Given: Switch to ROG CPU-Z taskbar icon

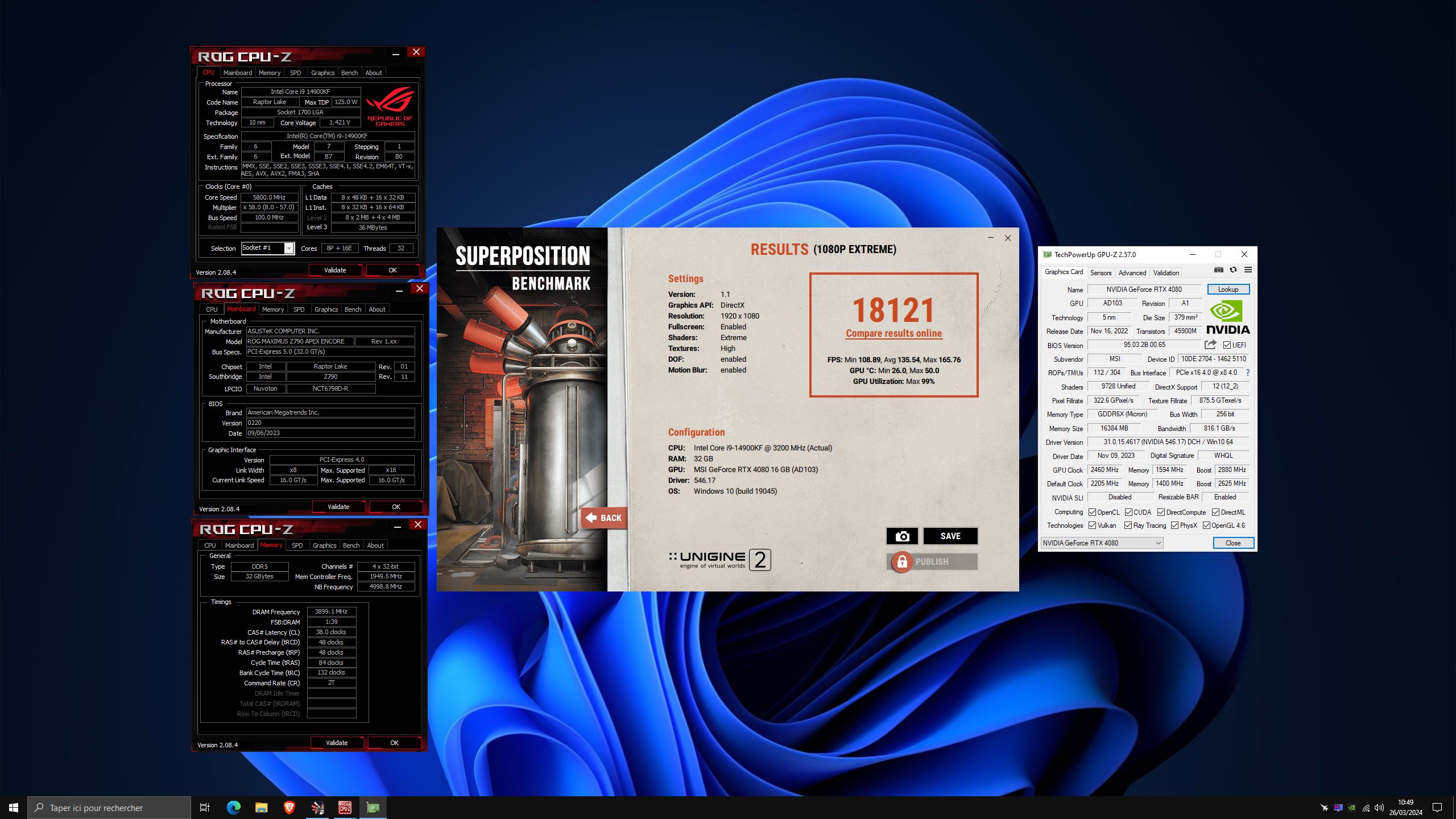Looking at the screenshot, I should pyautogui.click(x=345, y=808).
